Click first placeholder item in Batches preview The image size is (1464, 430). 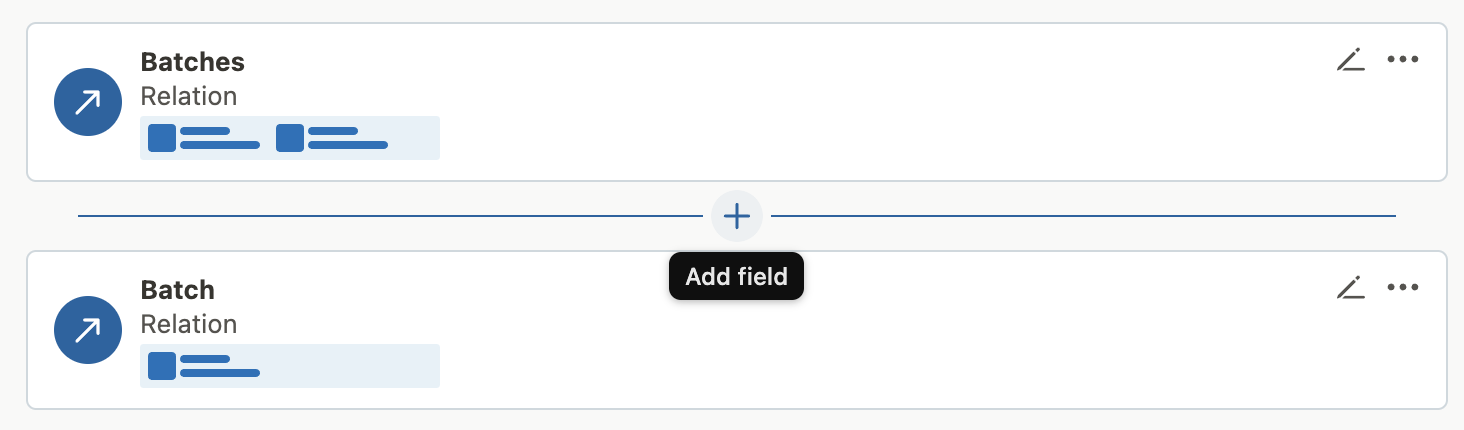pyautogui.click(x=204, y=138)
